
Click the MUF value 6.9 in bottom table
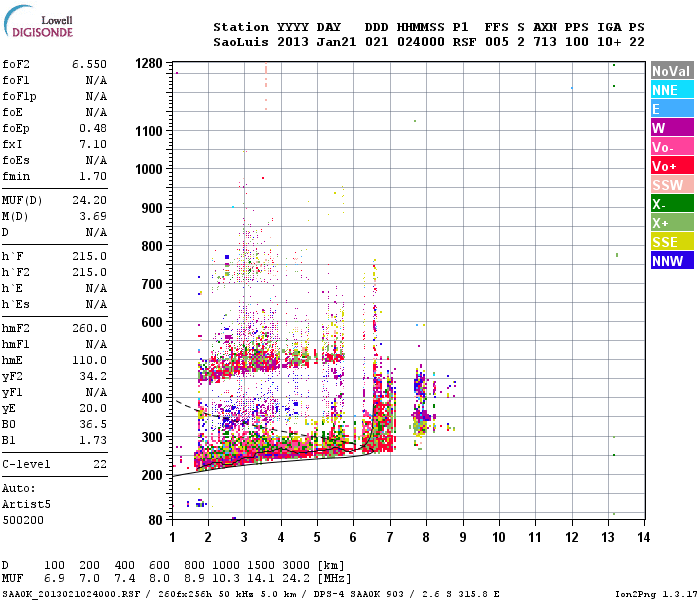click(x=54, y=579)
